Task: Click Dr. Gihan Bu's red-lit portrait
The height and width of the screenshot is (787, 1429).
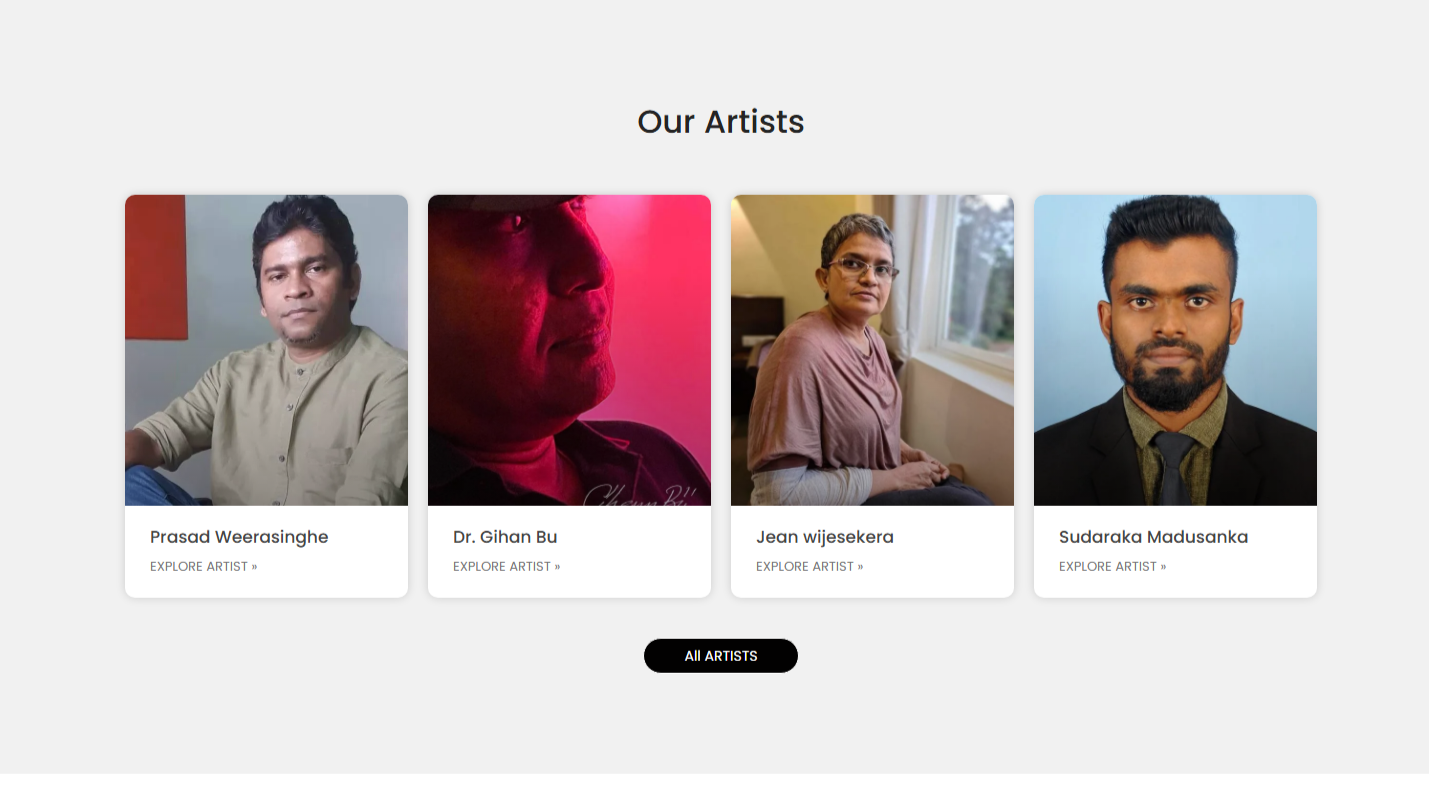Action: pyautogui.click(x=569, y=350)
